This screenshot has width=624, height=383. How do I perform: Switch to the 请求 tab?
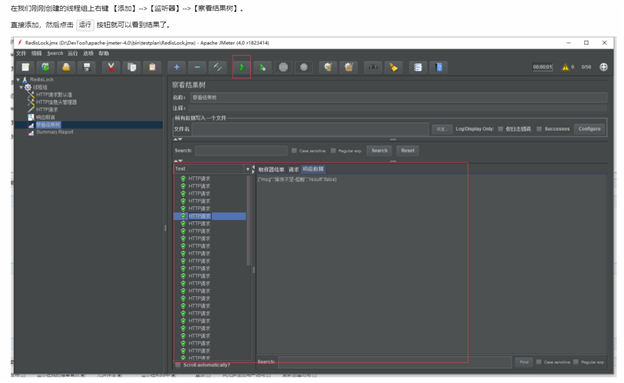point(294,170)
